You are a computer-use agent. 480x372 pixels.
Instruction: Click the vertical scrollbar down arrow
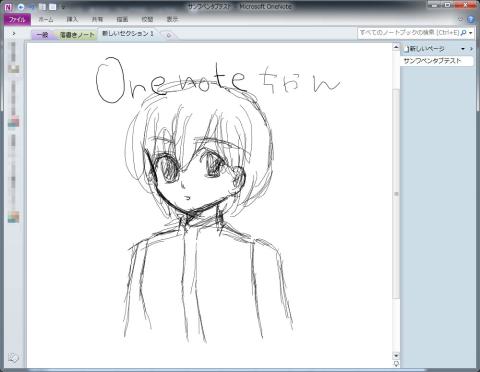(x=396, y=356)
